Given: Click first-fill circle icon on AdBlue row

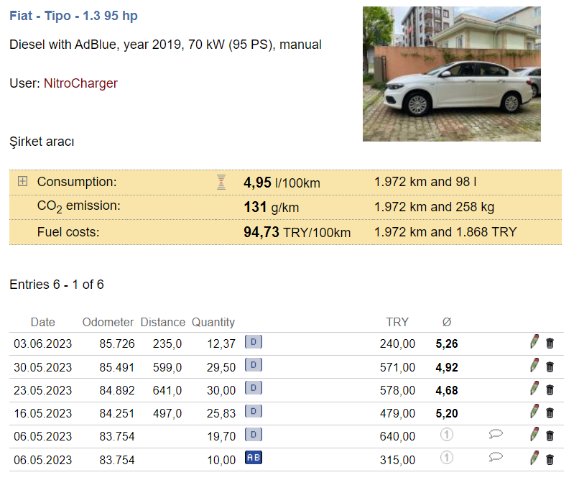Looking at the screenshot, I should click(446, 458).
